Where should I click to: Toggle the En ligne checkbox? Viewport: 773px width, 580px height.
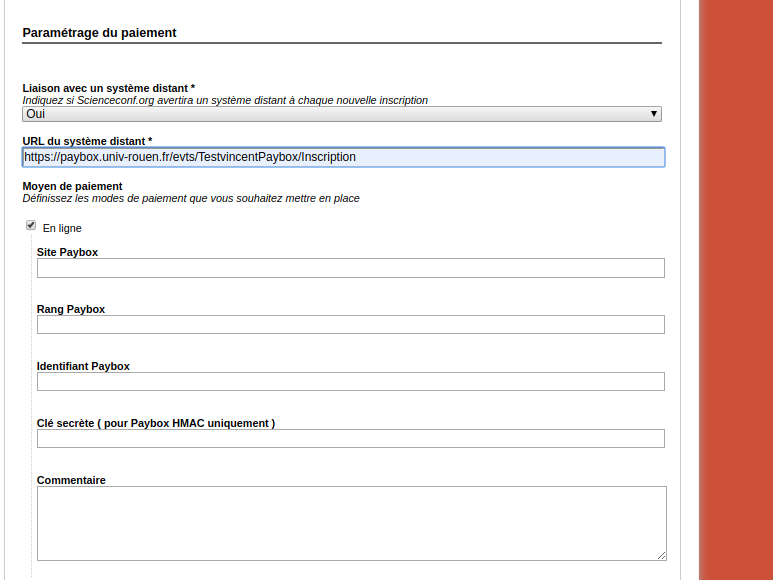31,226
